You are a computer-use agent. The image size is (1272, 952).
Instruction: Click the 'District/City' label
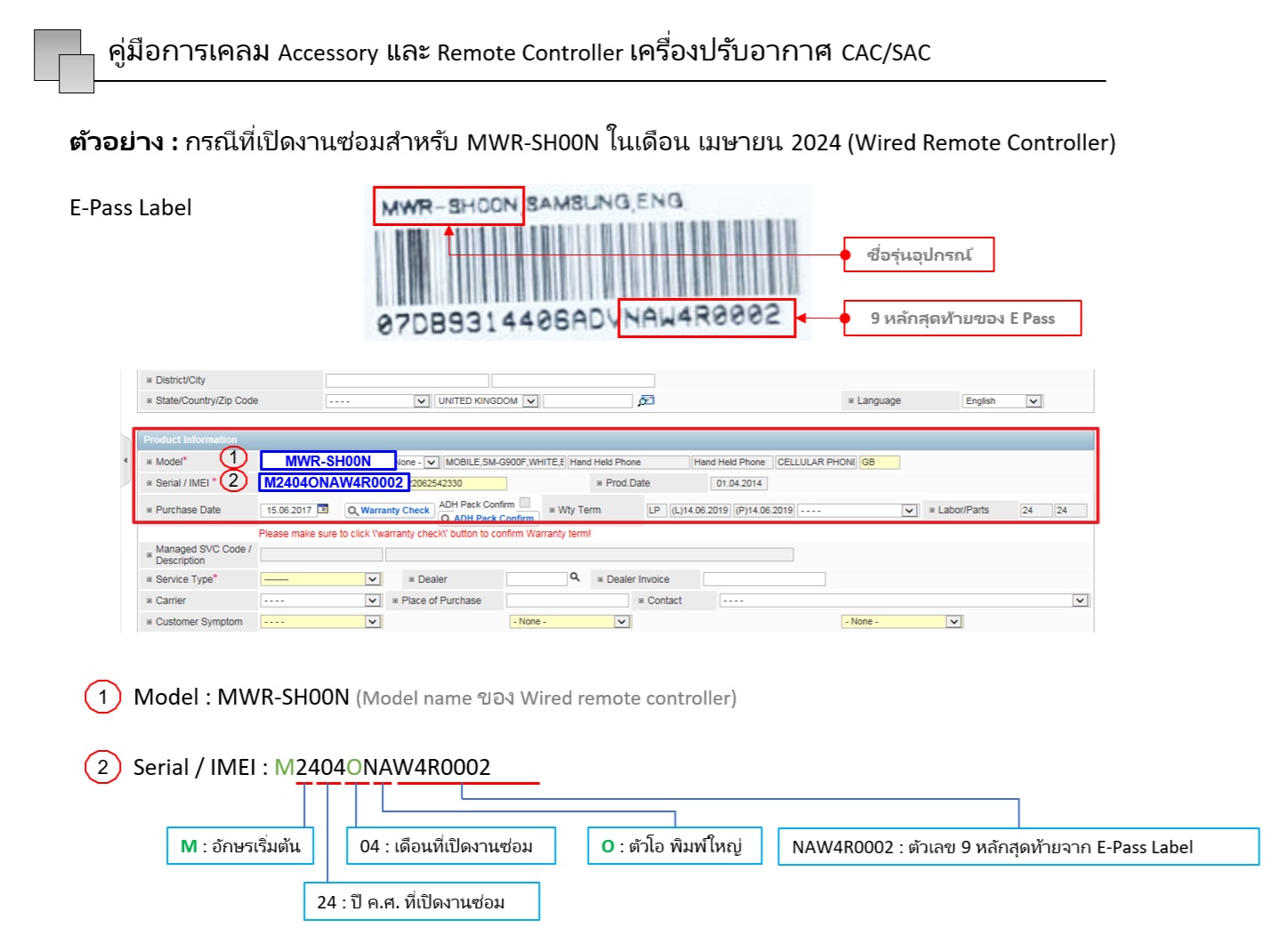coord(181,380)
